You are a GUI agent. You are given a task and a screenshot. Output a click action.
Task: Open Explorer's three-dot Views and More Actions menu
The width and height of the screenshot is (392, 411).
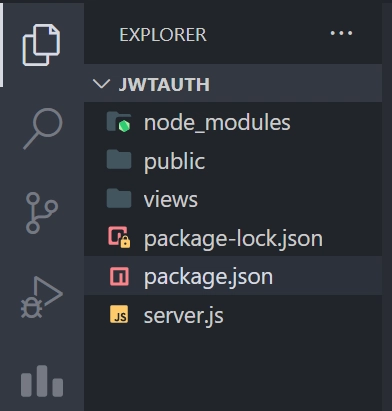tap(341, 33)
